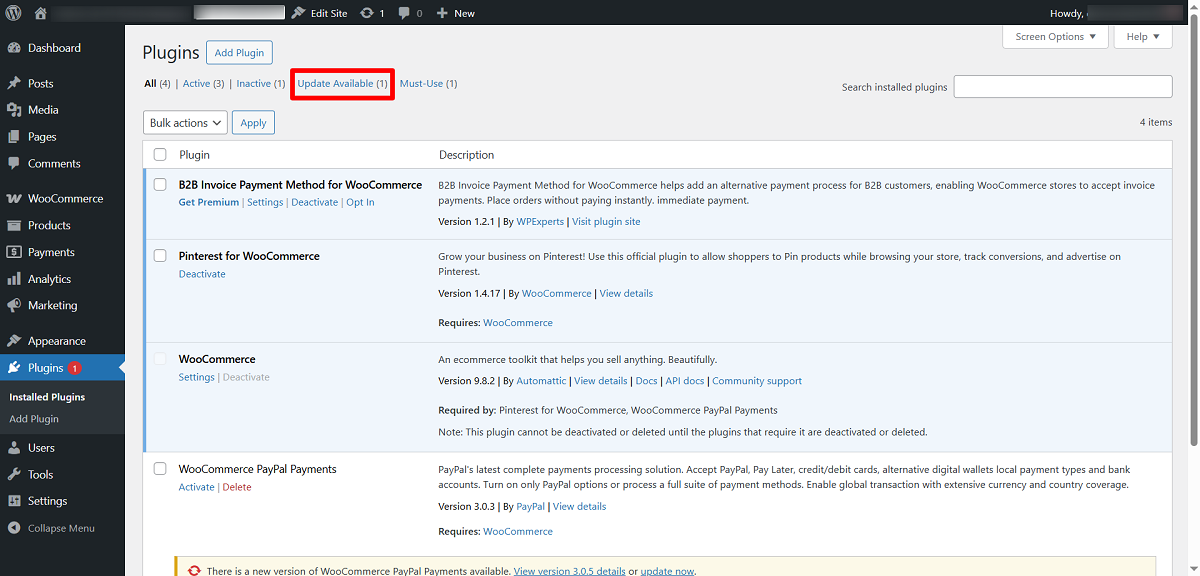This screenshot has width=1200, height=576.
Task: View Inactive plugins list
Action: pos(258,83)
